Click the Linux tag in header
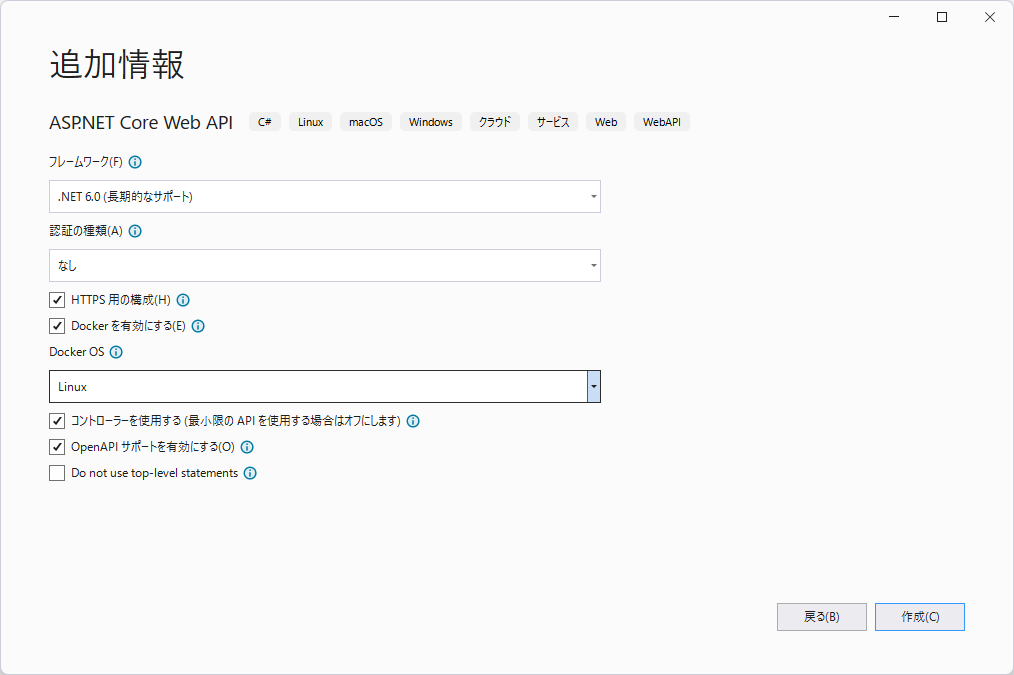The width and height of the screenshot is (1014, 675). point(310,122)
